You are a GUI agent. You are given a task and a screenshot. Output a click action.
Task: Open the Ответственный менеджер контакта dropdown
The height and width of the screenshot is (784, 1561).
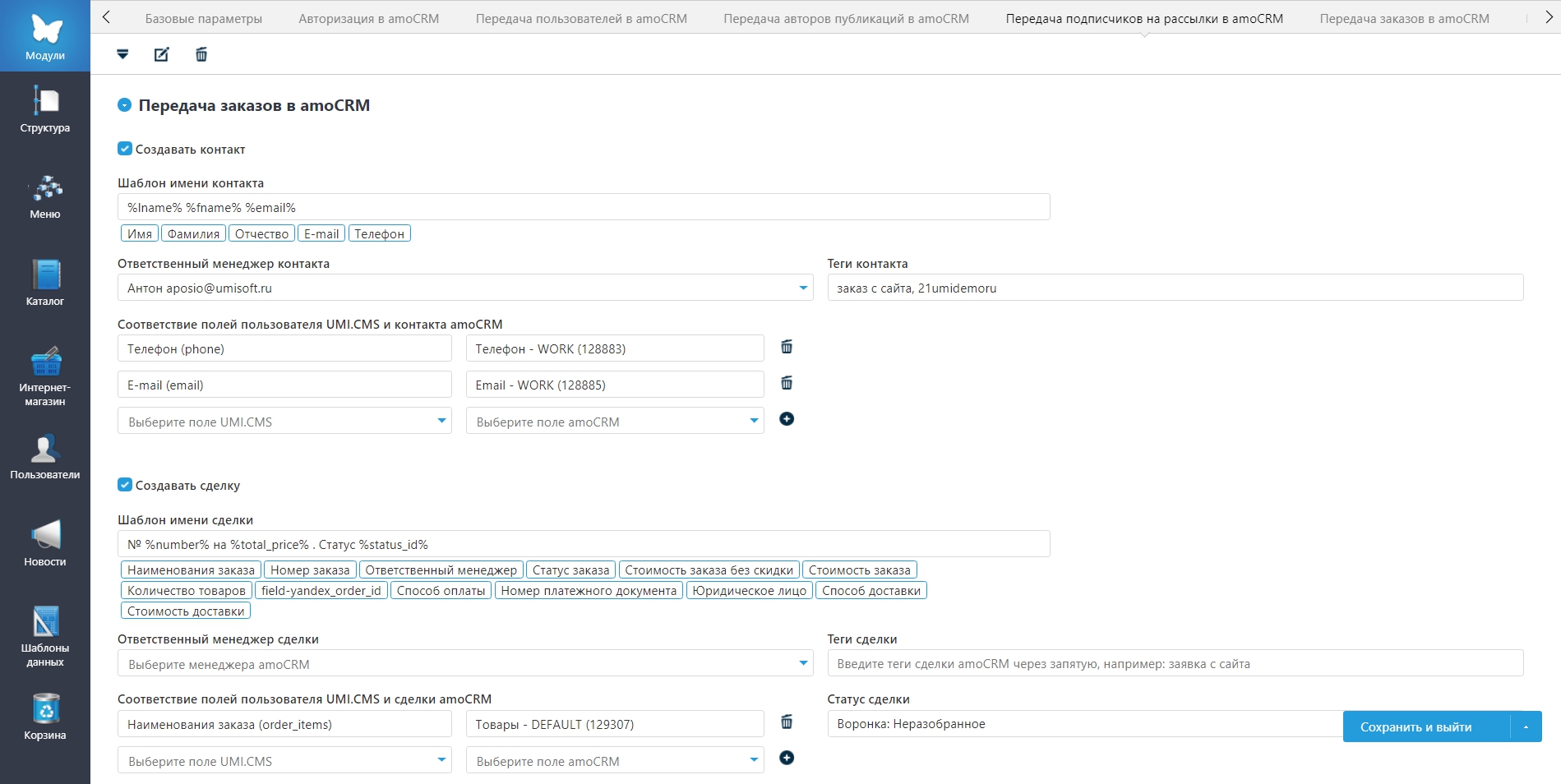[x=465, y=288]
